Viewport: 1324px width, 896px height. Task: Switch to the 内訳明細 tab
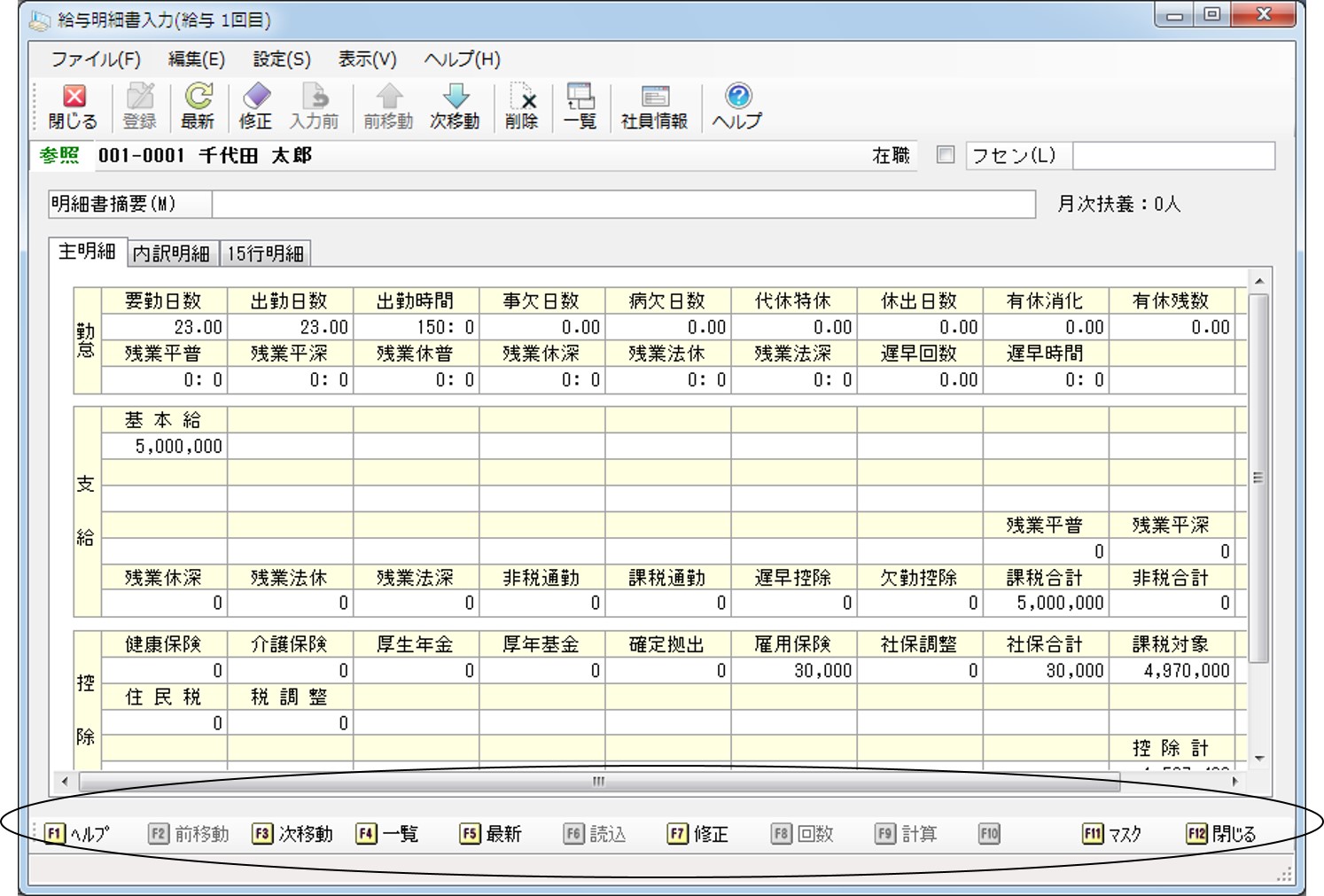pos(171,253)
